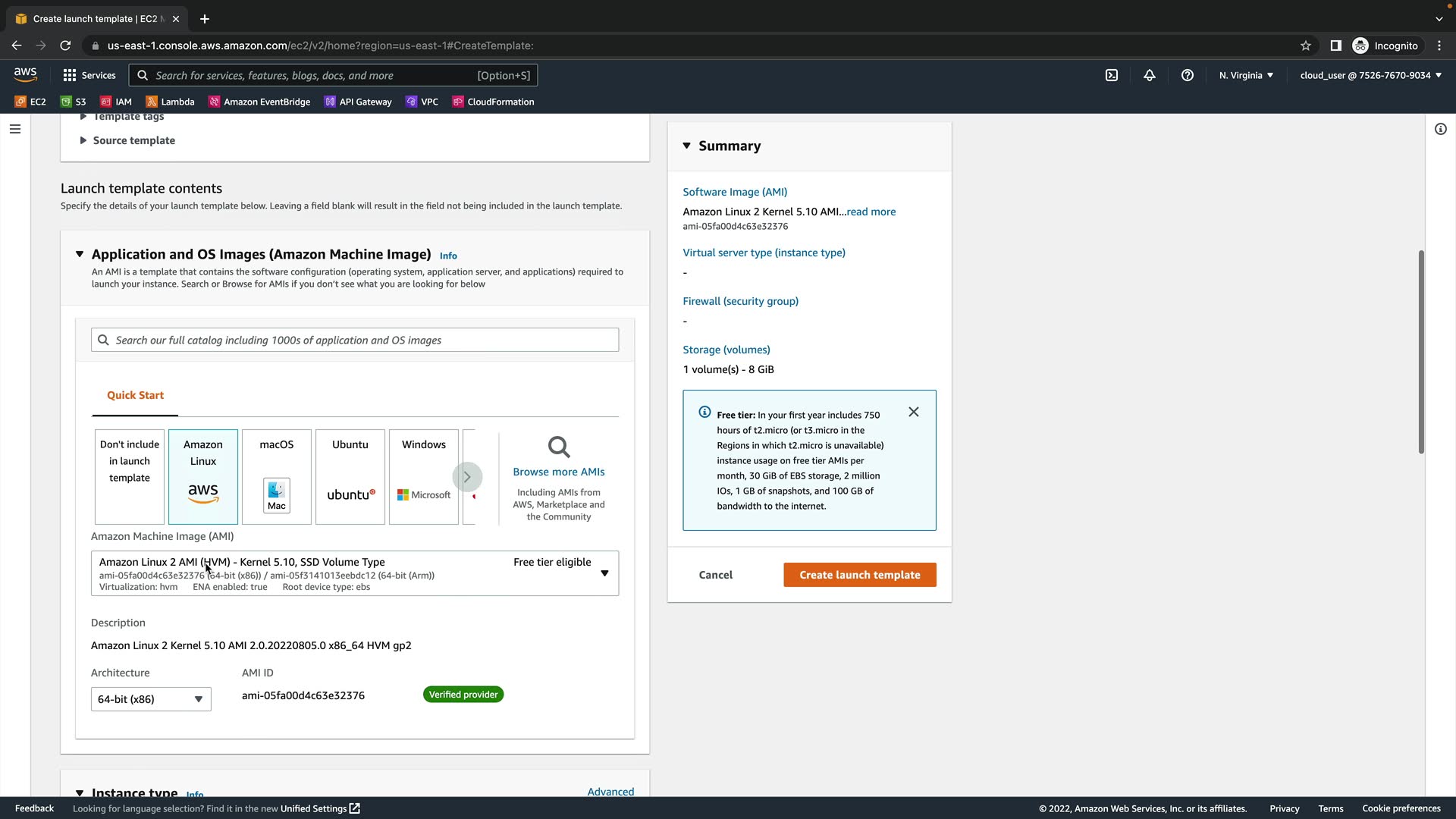This screenshot has width=1456, height=819.
Task: Click Browse more AMIs magnifier
Action: coord(559,447)
